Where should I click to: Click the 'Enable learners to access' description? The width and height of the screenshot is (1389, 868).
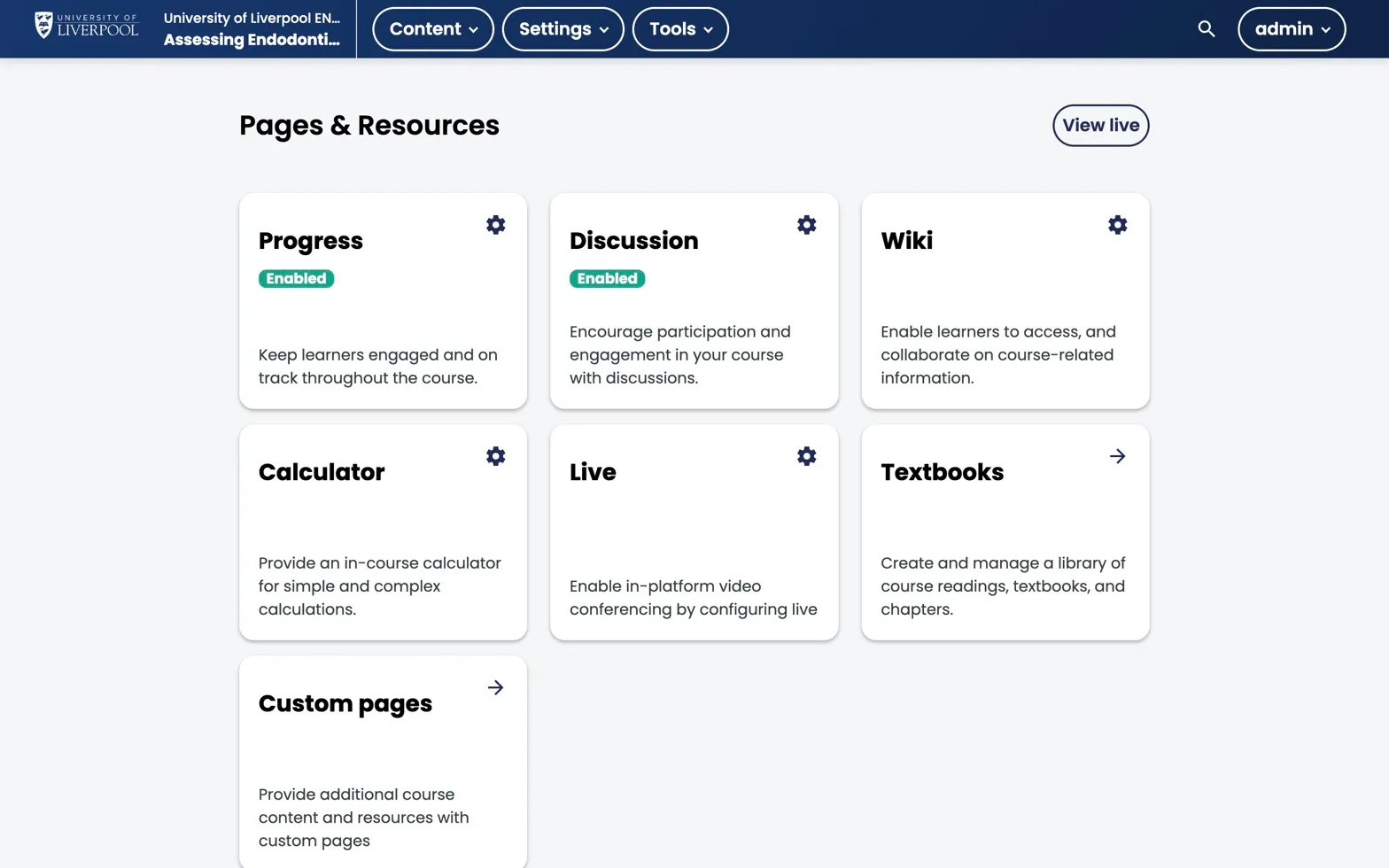pos(998,354)
